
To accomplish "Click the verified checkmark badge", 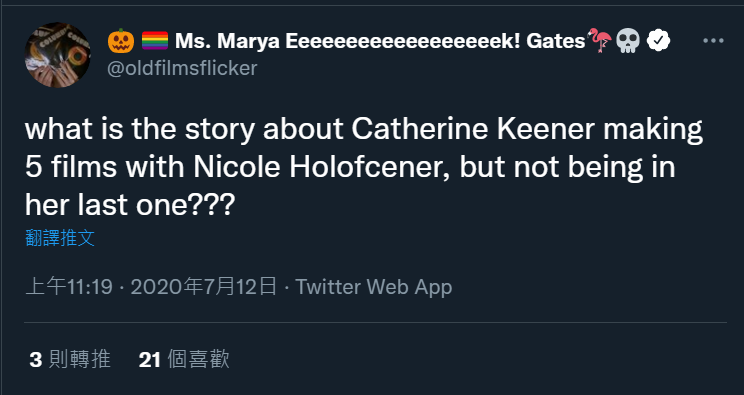I will point(658,41).
